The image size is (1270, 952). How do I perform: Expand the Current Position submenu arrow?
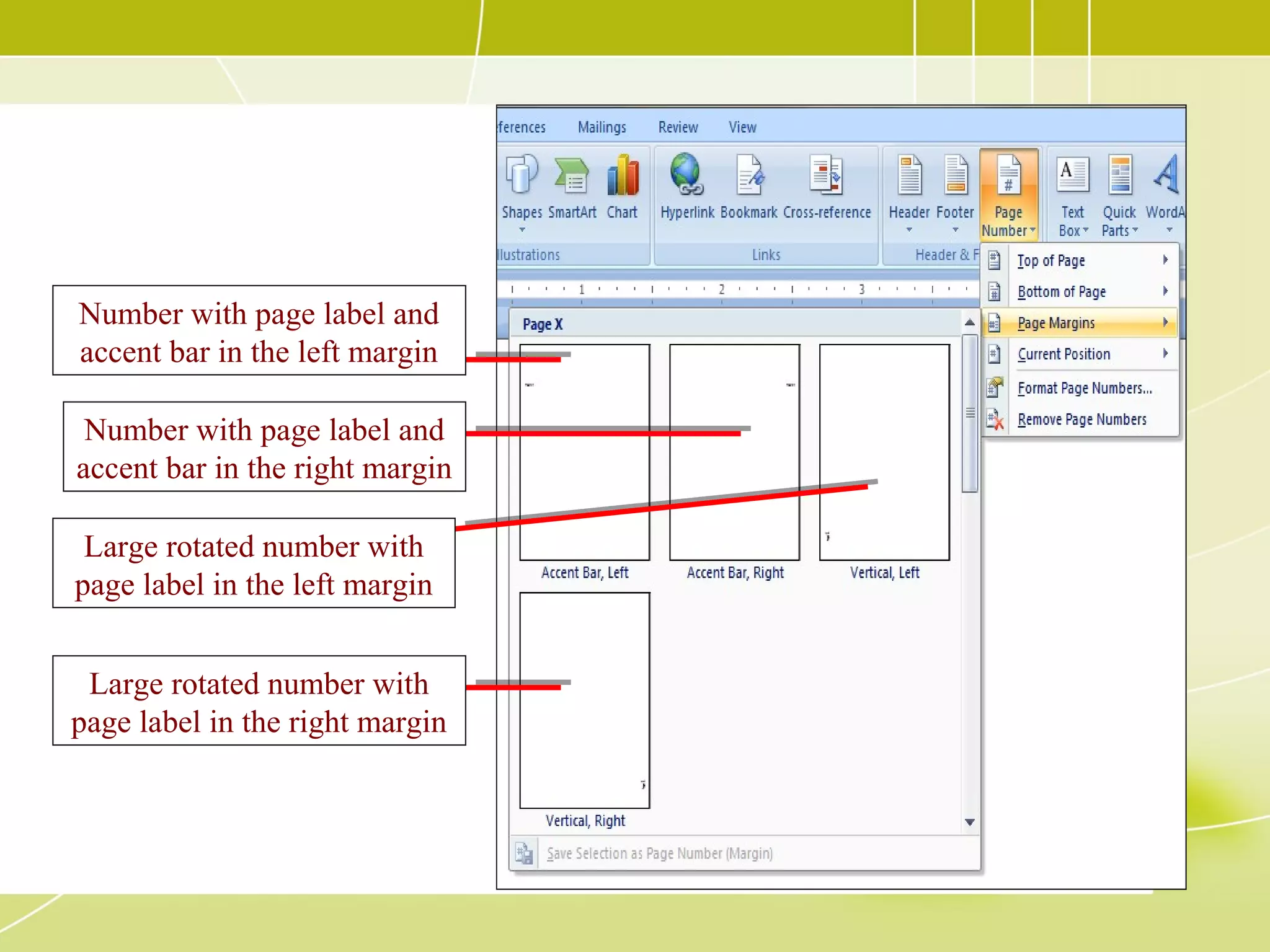pyautogui.click(x=1165, y=353)
